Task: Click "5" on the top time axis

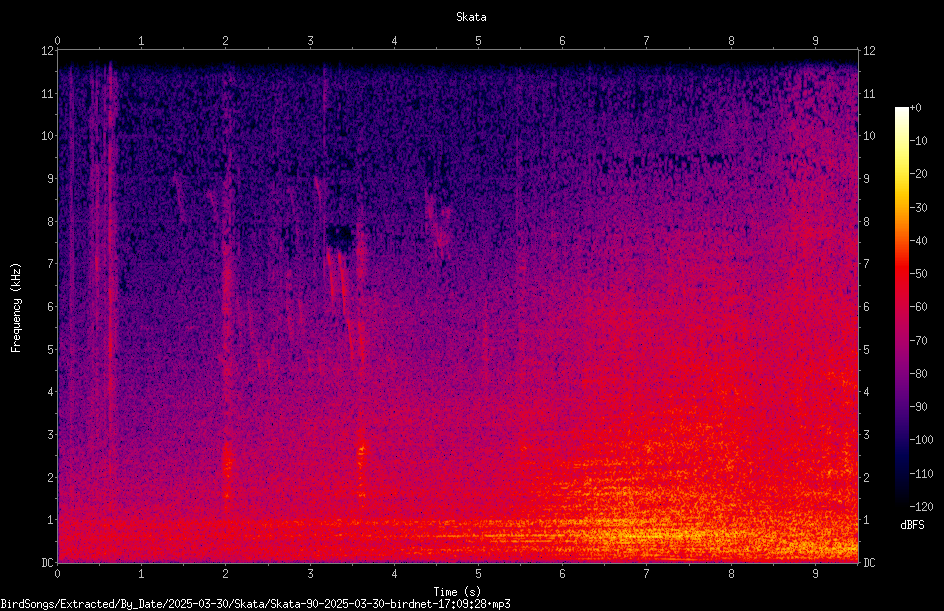Action: pos(479,41)
